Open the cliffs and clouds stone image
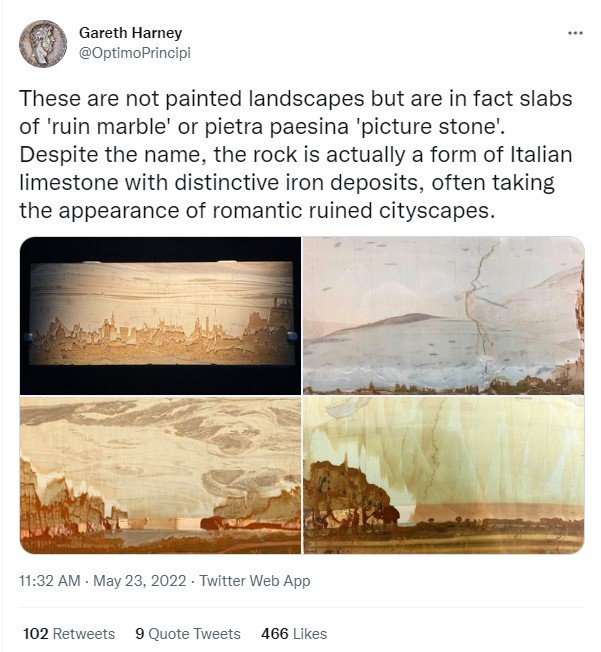The width and height of the screenshot is (601, 652). (160, 475)
